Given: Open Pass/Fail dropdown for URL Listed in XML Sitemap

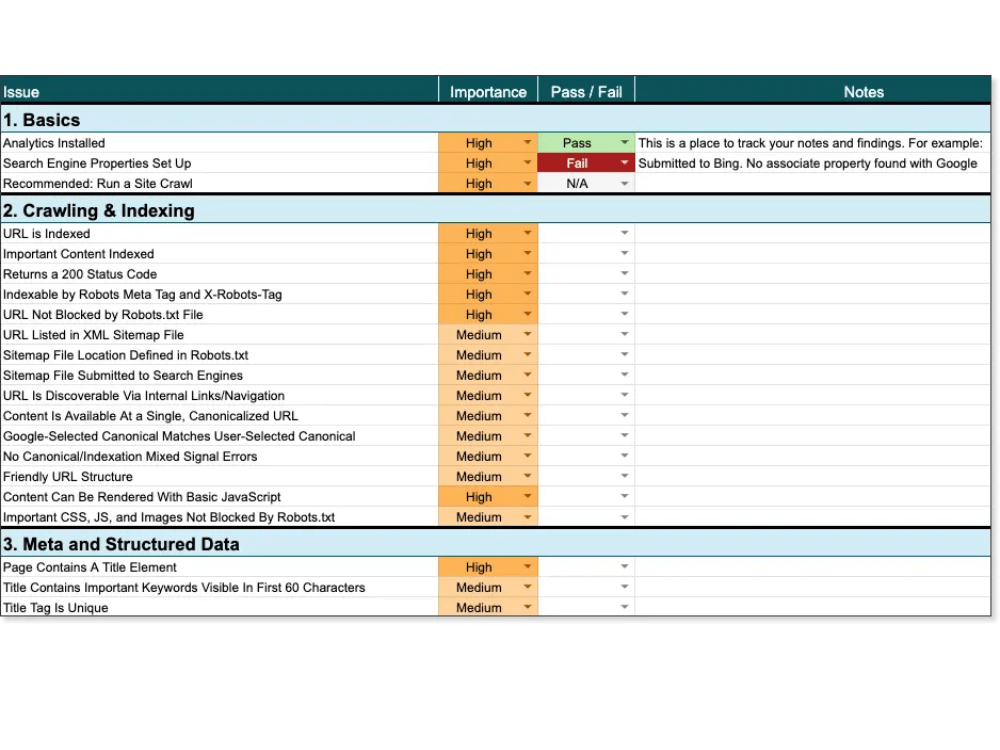Looking at the screenshot, I should (624, 334).
